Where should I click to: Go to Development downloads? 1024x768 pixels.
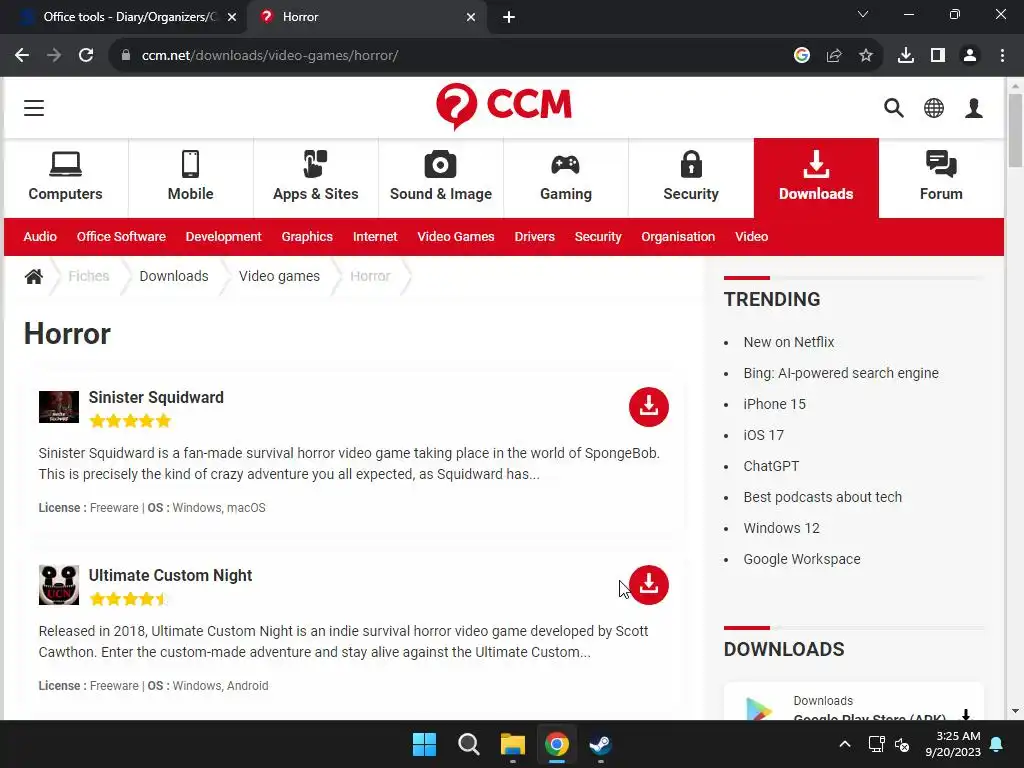223,236
